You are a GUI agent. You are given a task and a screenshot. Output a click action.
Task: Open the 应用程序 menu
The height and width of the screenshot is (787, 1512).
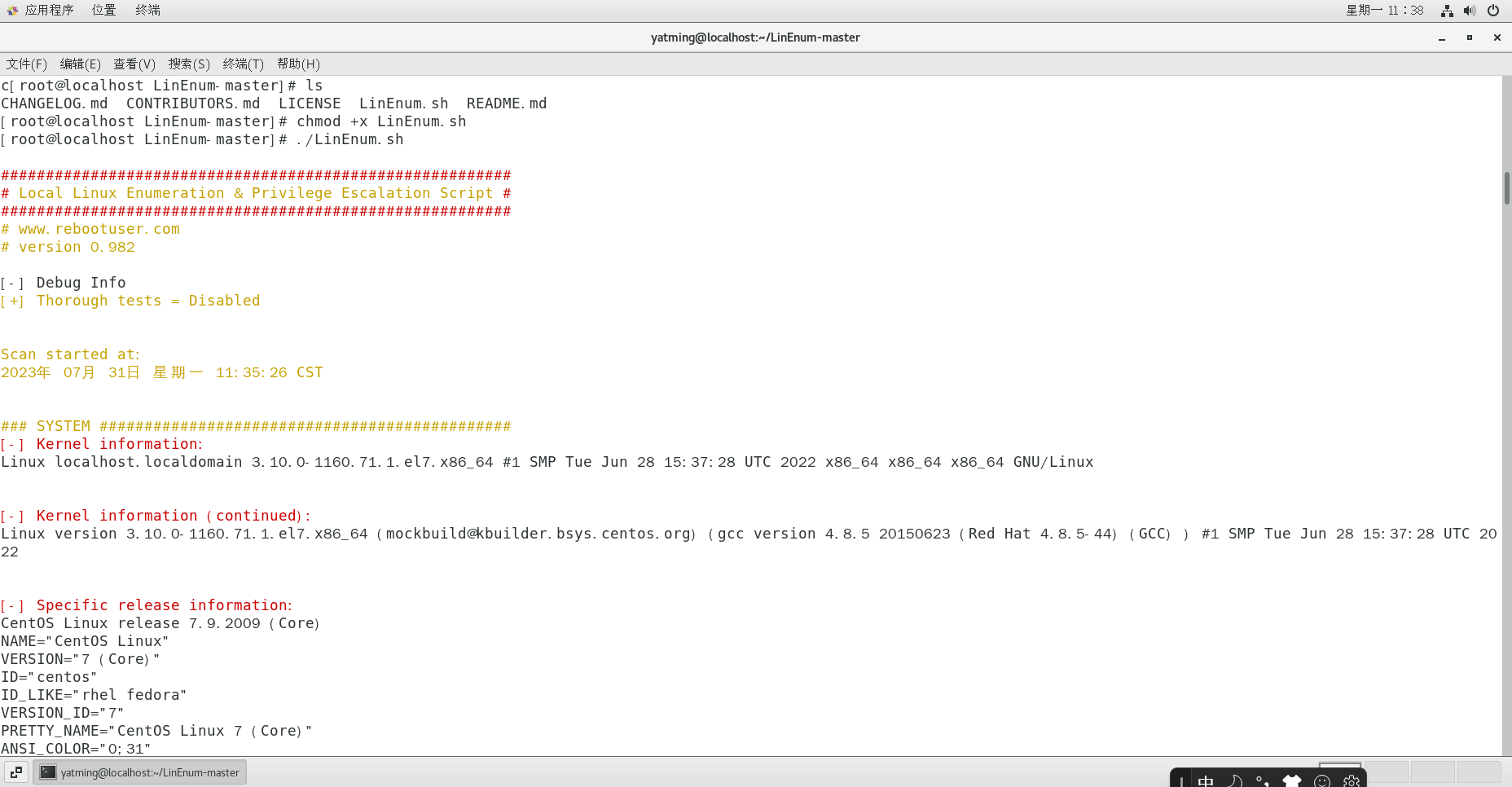tap(49, 11)
